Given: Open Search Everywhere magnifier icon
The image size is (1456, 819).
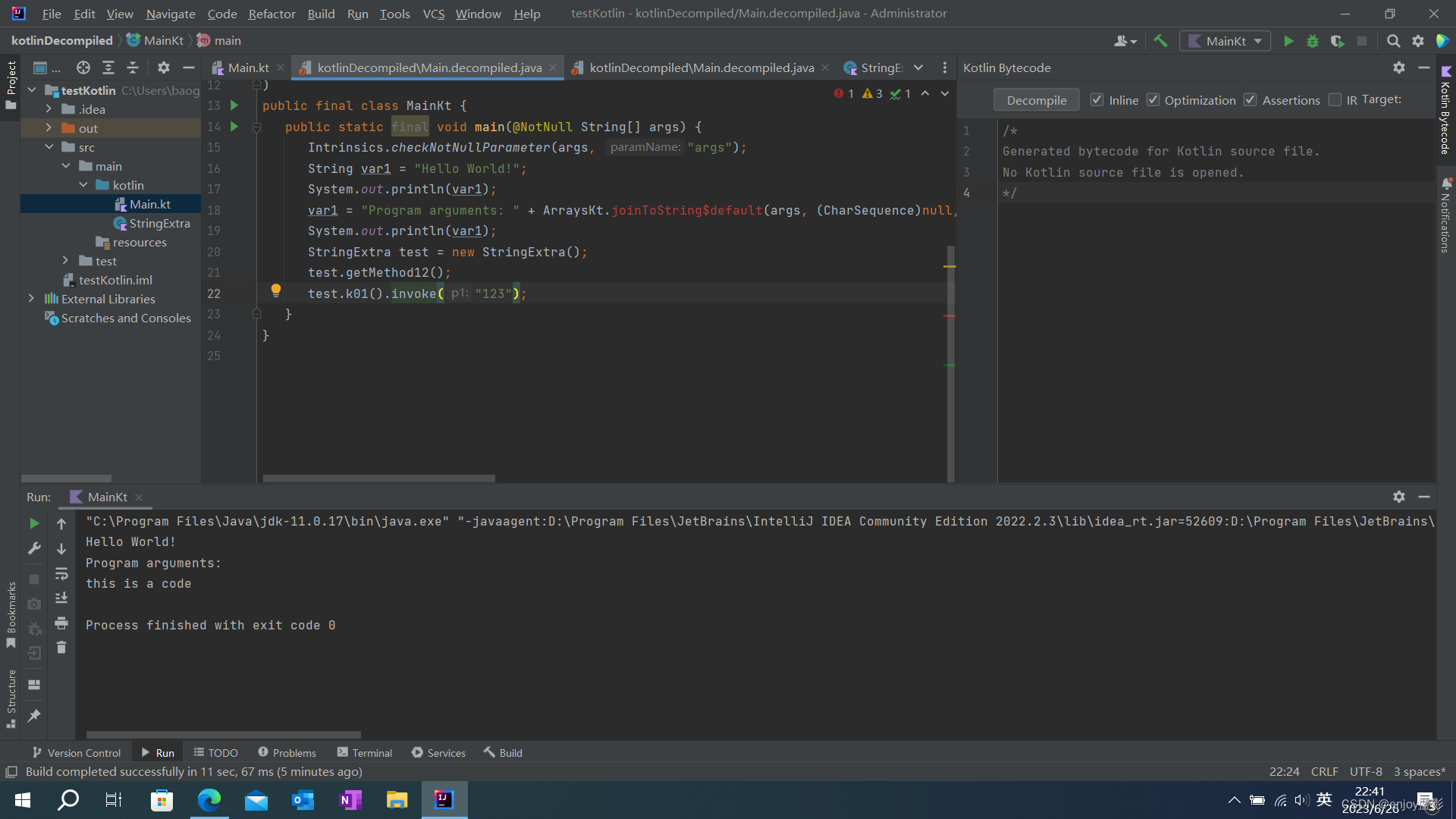Looking at the screenshot, I should [x=1393, y=41].
